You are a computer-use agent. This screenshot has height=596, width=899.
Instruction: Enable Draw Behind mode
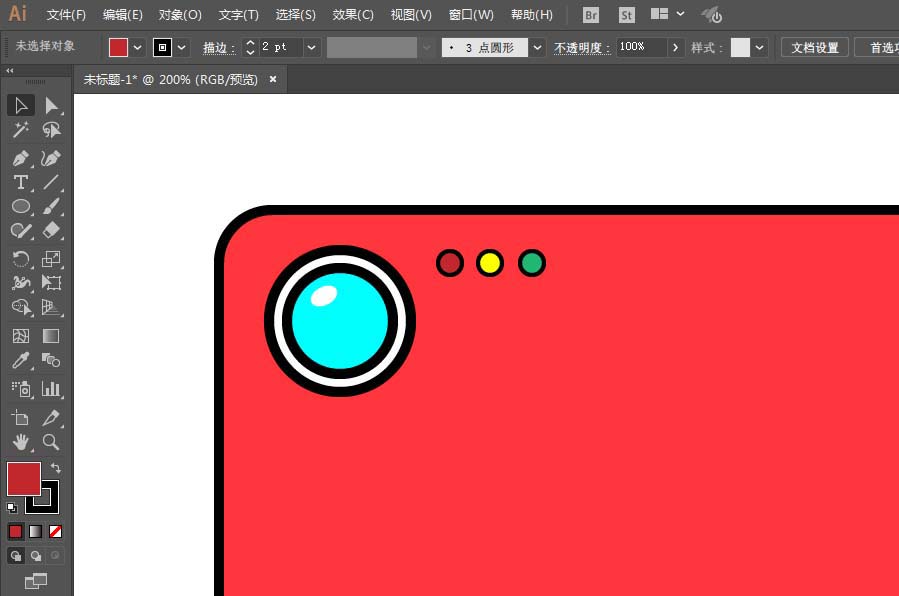36,556
